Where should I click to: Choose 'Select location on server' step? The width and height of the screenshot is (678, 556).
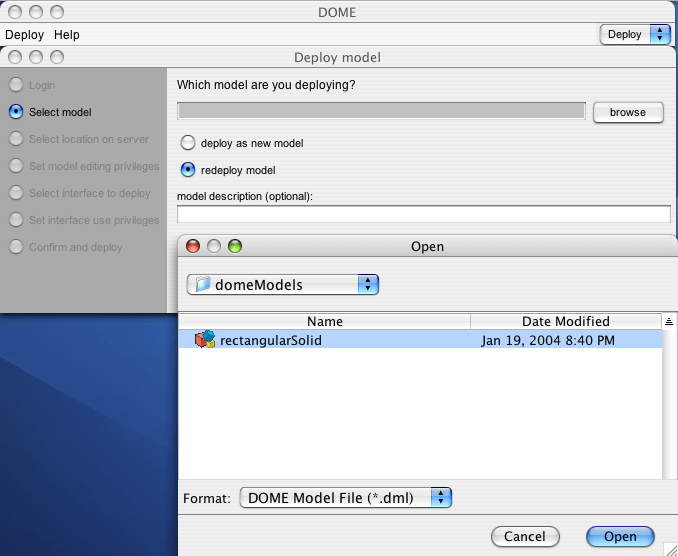[16, 139]
